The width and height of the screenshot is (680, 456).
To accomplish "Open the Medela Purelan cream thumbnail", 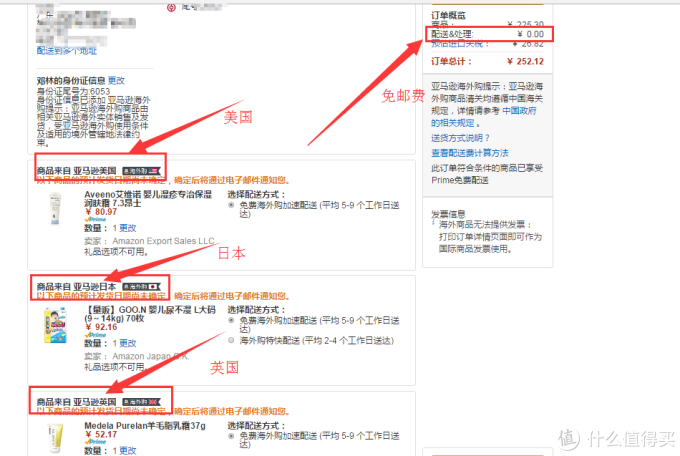I will point(58,438).
